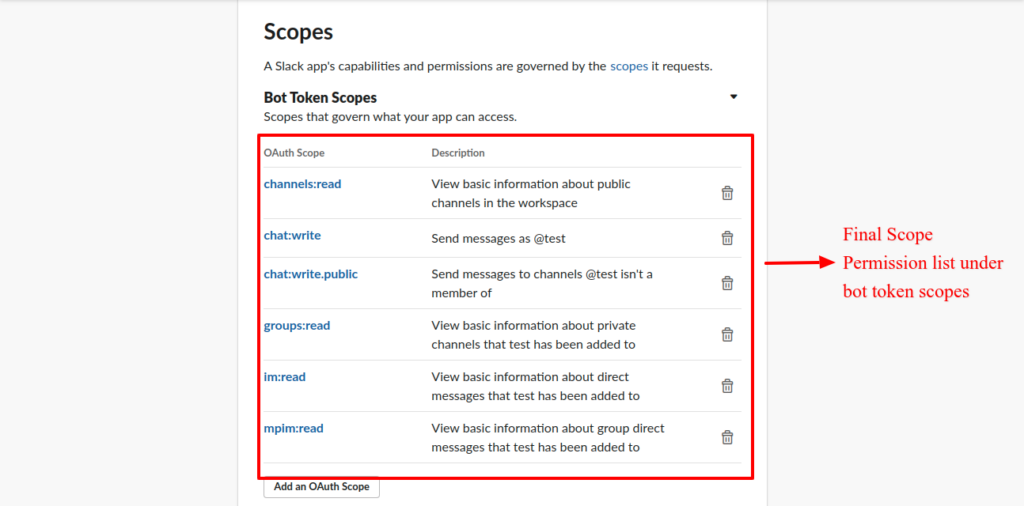Click the main Scopes page heading
The width and height of the screenshot is (1024, 506).
(x=298, y=32)
